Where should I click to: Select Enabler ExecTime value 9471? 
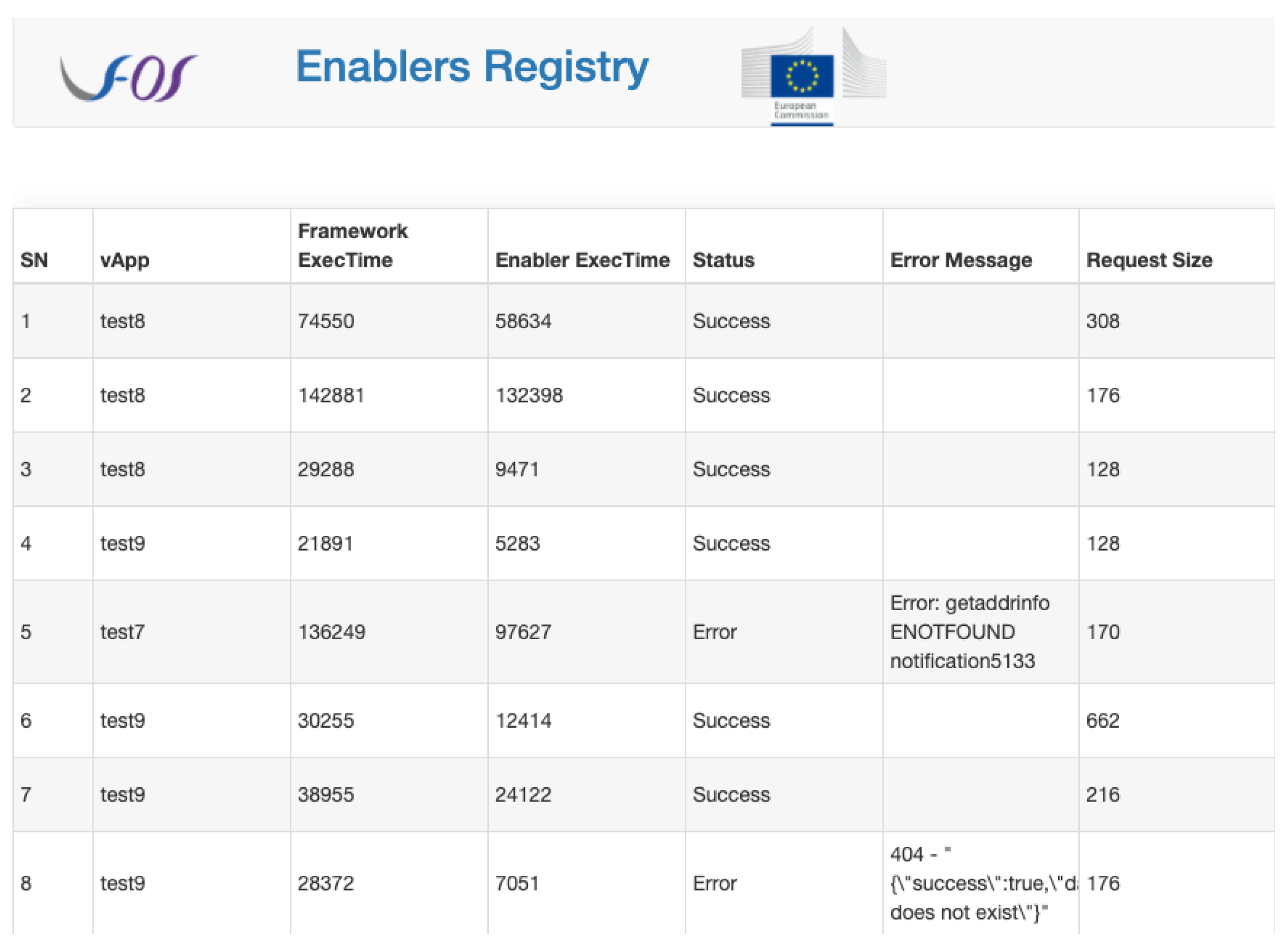[517, 469]
